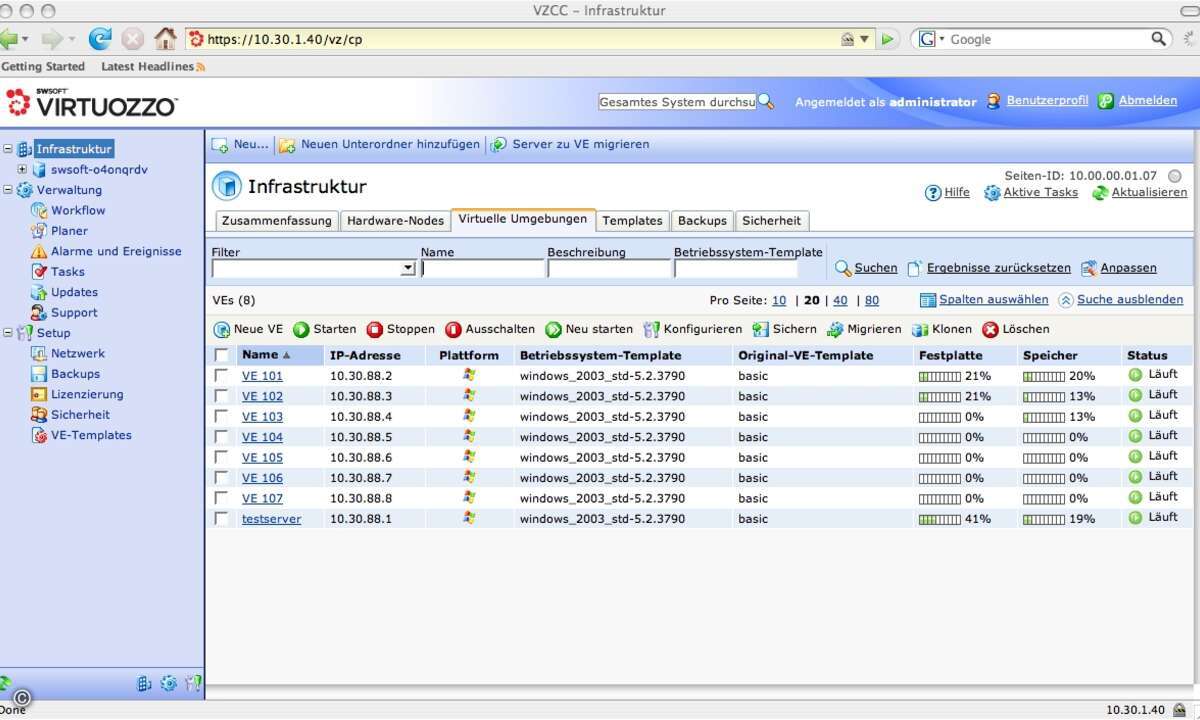The image size is (1200, 720).
Task: Show 40 entries per page
Action: 840,300
